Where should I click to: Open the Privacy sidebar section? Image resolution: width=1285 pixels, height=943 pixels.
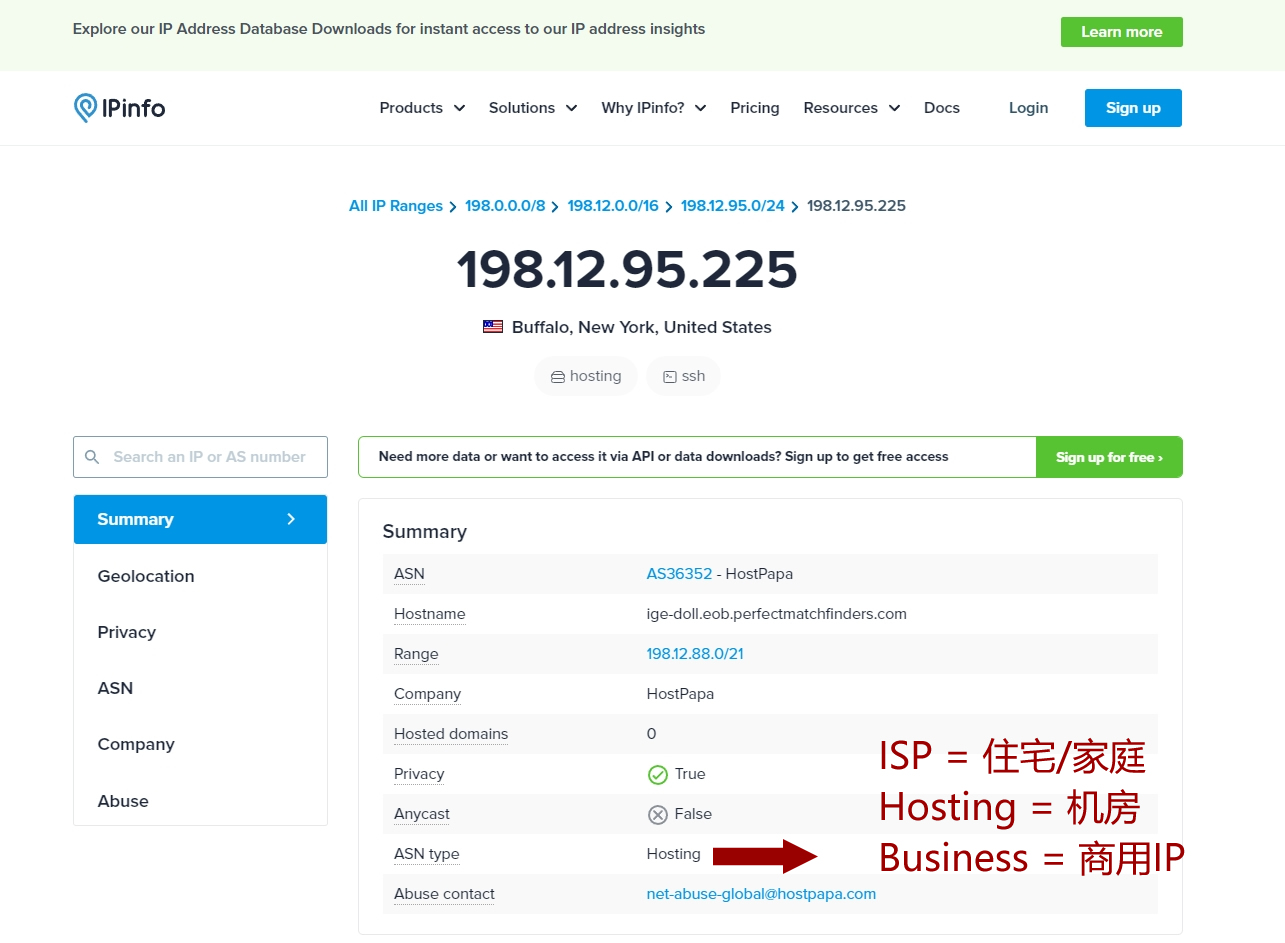(x=127, y=632)
